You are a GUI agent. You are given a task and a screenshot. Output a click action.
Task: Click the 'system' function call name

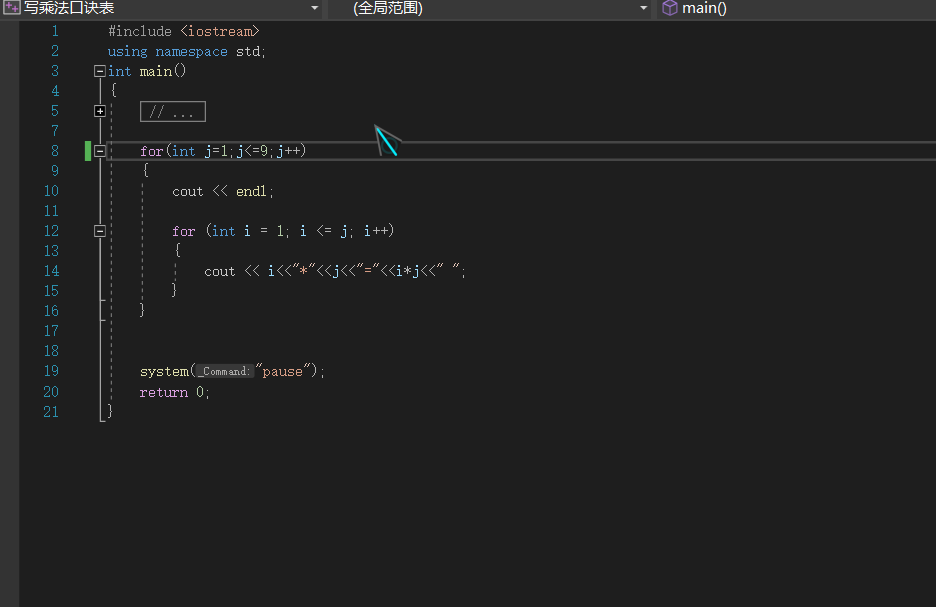pyautogui.click(x=164, y=371)
